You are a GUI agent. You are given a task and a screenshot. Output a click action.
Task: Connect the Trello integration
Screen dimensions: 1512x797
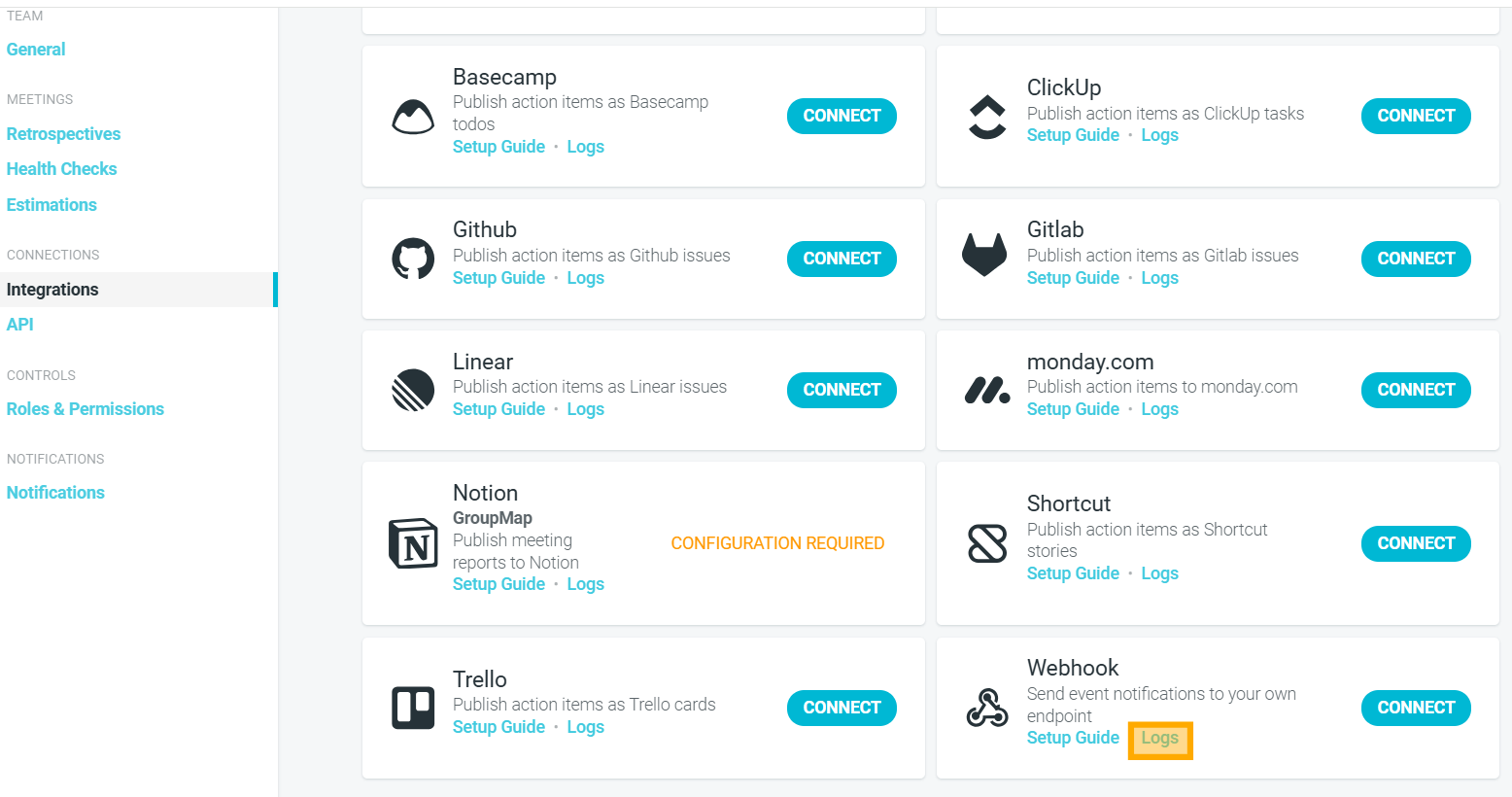[x=842, y=708]
